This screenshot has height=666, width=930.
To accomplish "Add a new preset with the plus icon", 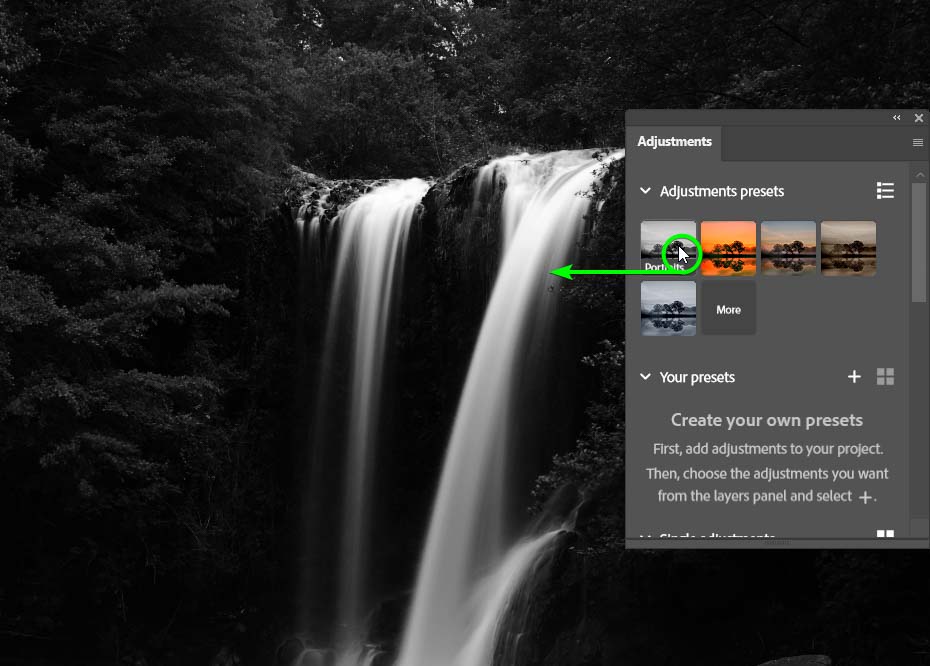I will coord(854,377).
